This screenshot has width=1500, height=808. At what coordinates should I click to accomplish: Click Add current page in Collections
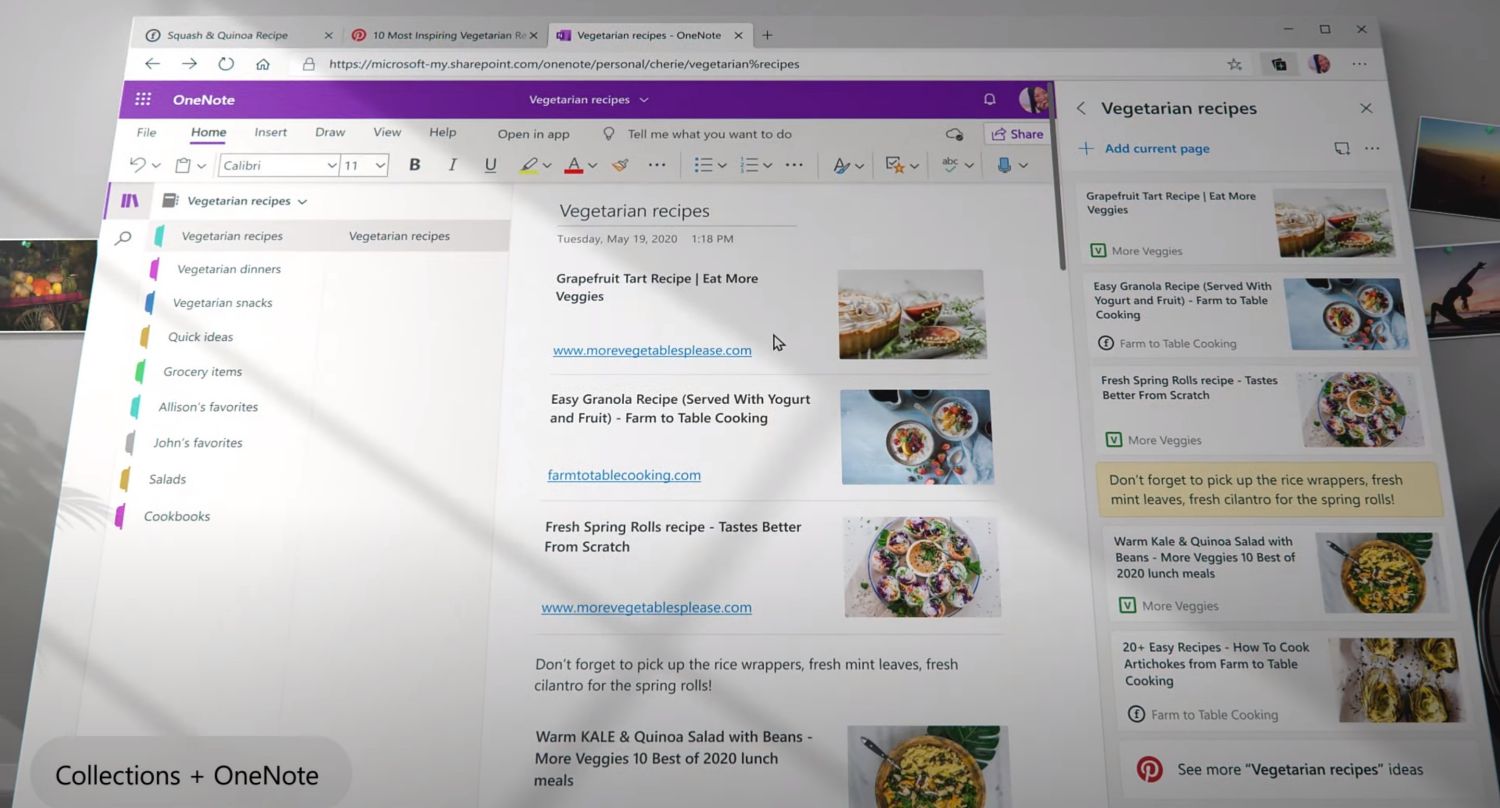coord(1145,148)
